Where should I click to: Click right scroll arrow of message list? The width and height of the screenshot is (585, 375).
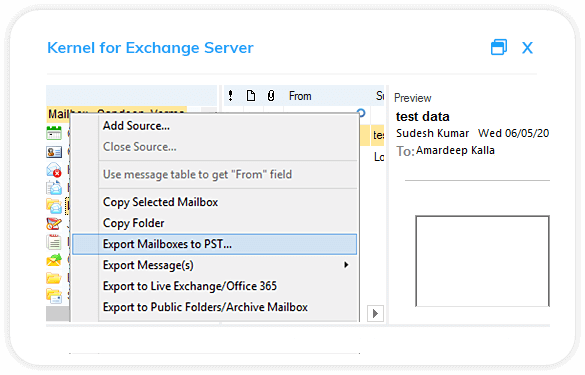click(375, 313)
